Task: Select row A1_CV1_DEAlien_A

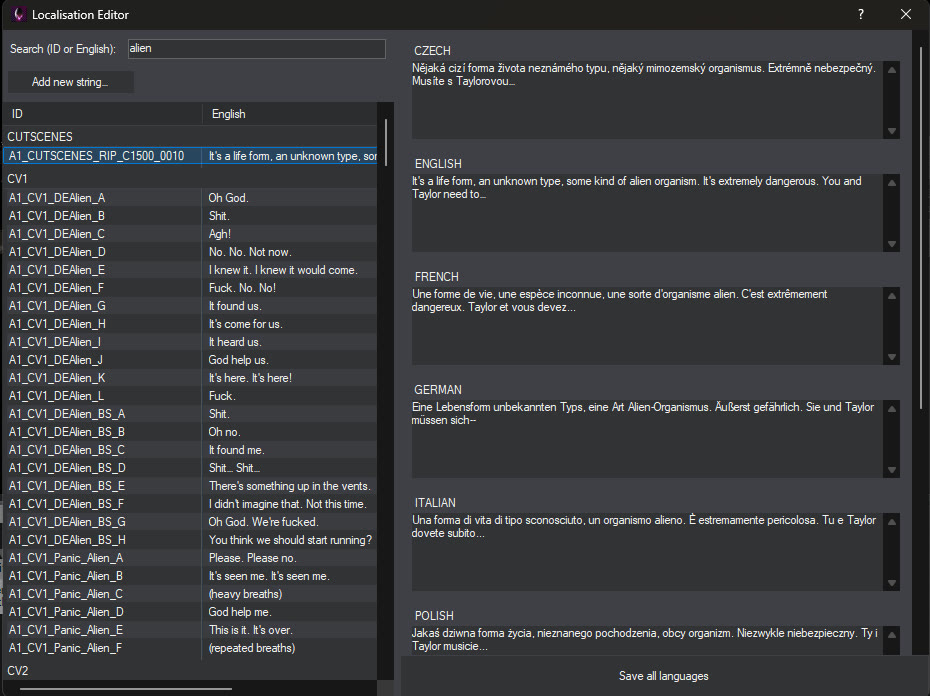Action: (x=190, y=198)
